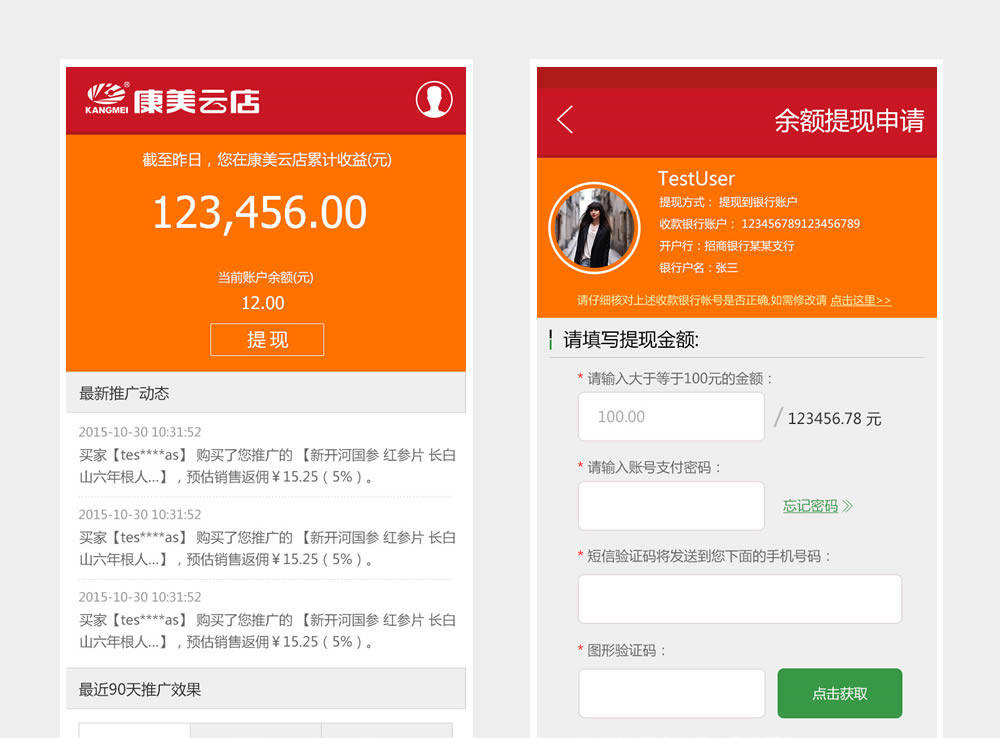Tap the 提现 withdraw button

267,339
